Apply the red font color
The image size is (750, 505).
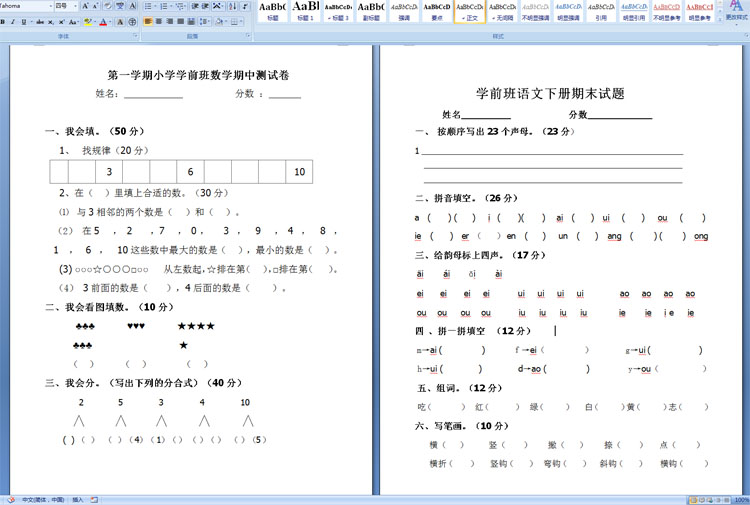(103, 22)
